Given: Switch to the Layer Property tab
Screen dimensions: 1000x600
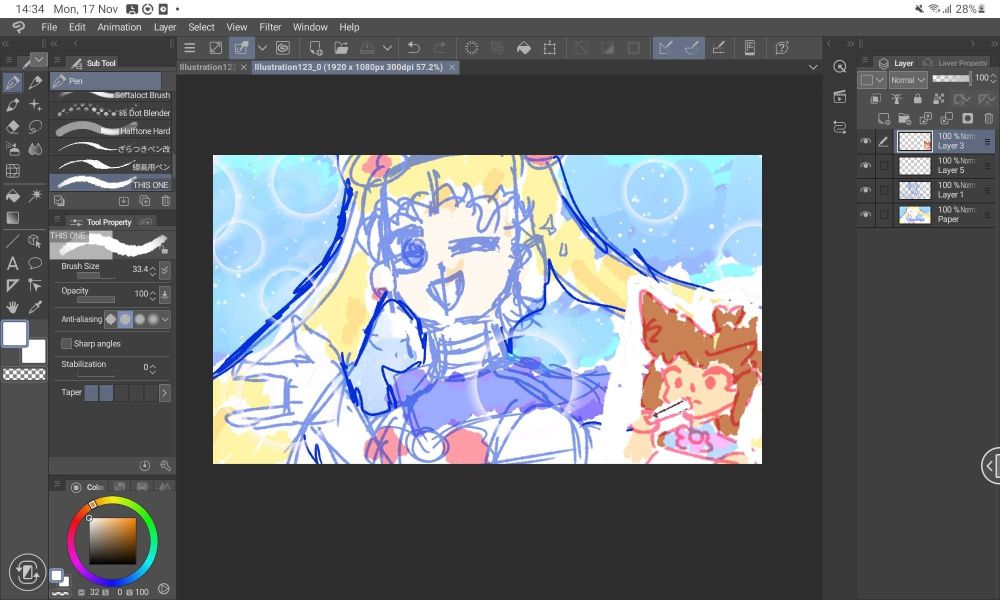Looking at the screenshot, I should point(955,62).
